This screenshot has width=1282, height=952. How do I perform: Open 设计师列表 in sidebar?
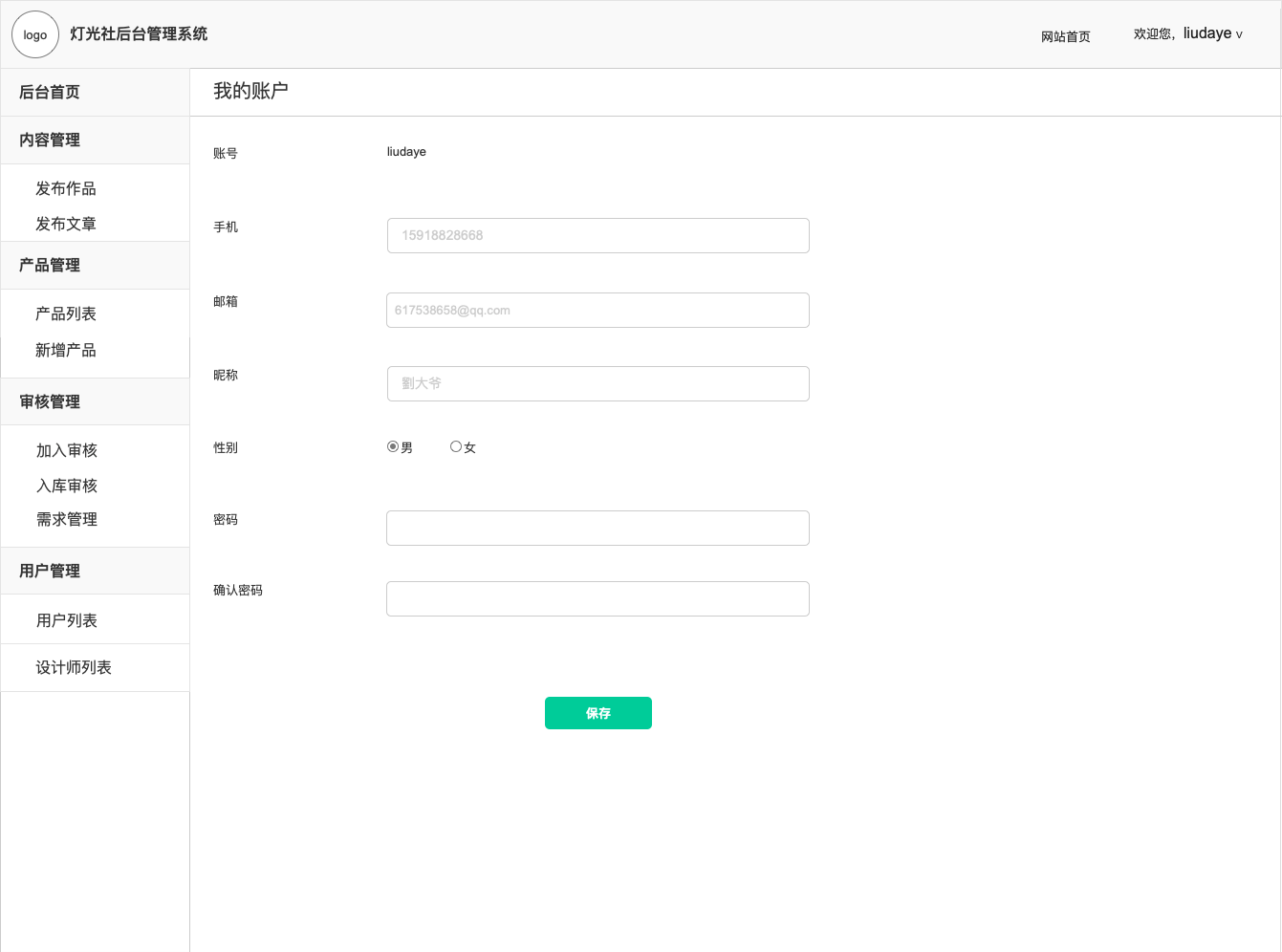(x=74, y=667)
